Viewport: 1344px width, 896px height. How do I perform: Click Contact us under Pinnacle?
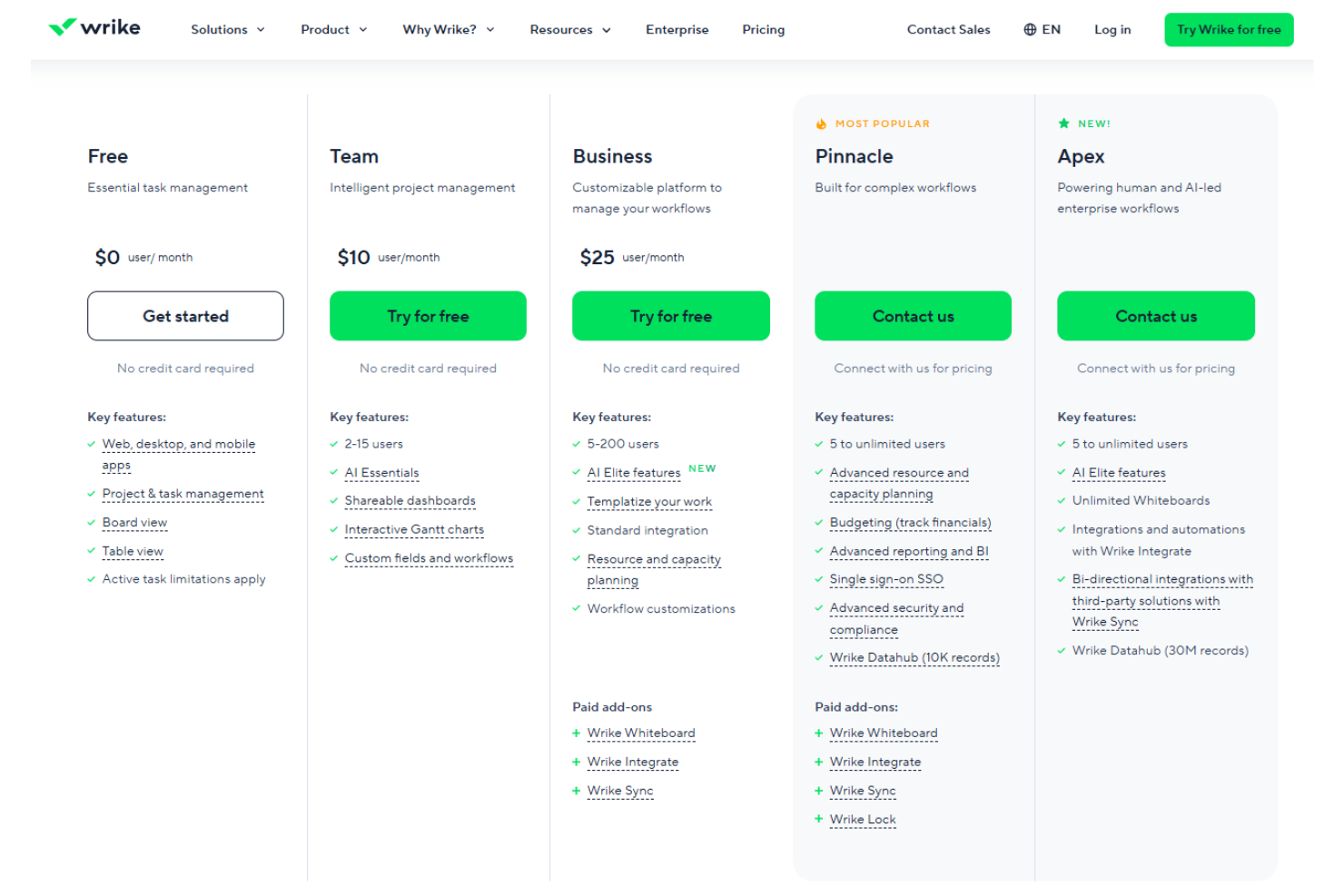(913, 316)
